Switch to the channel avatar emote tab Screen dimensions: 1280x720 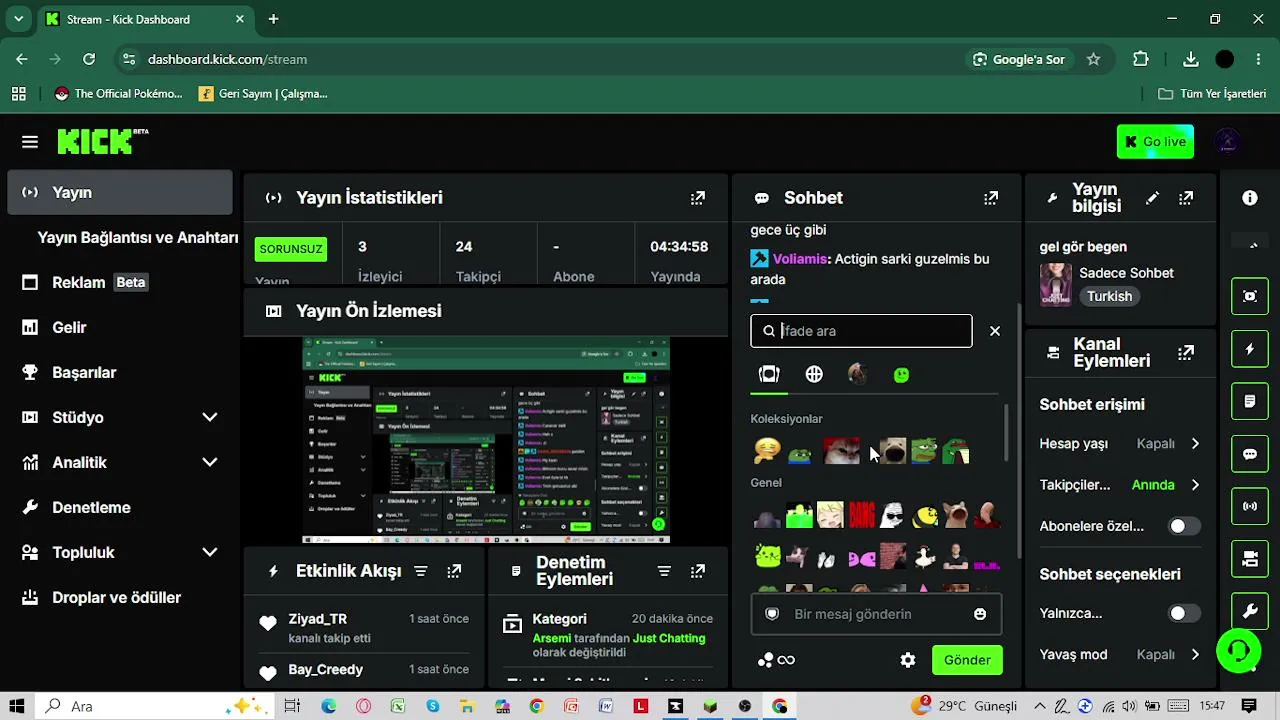(857, 374)
